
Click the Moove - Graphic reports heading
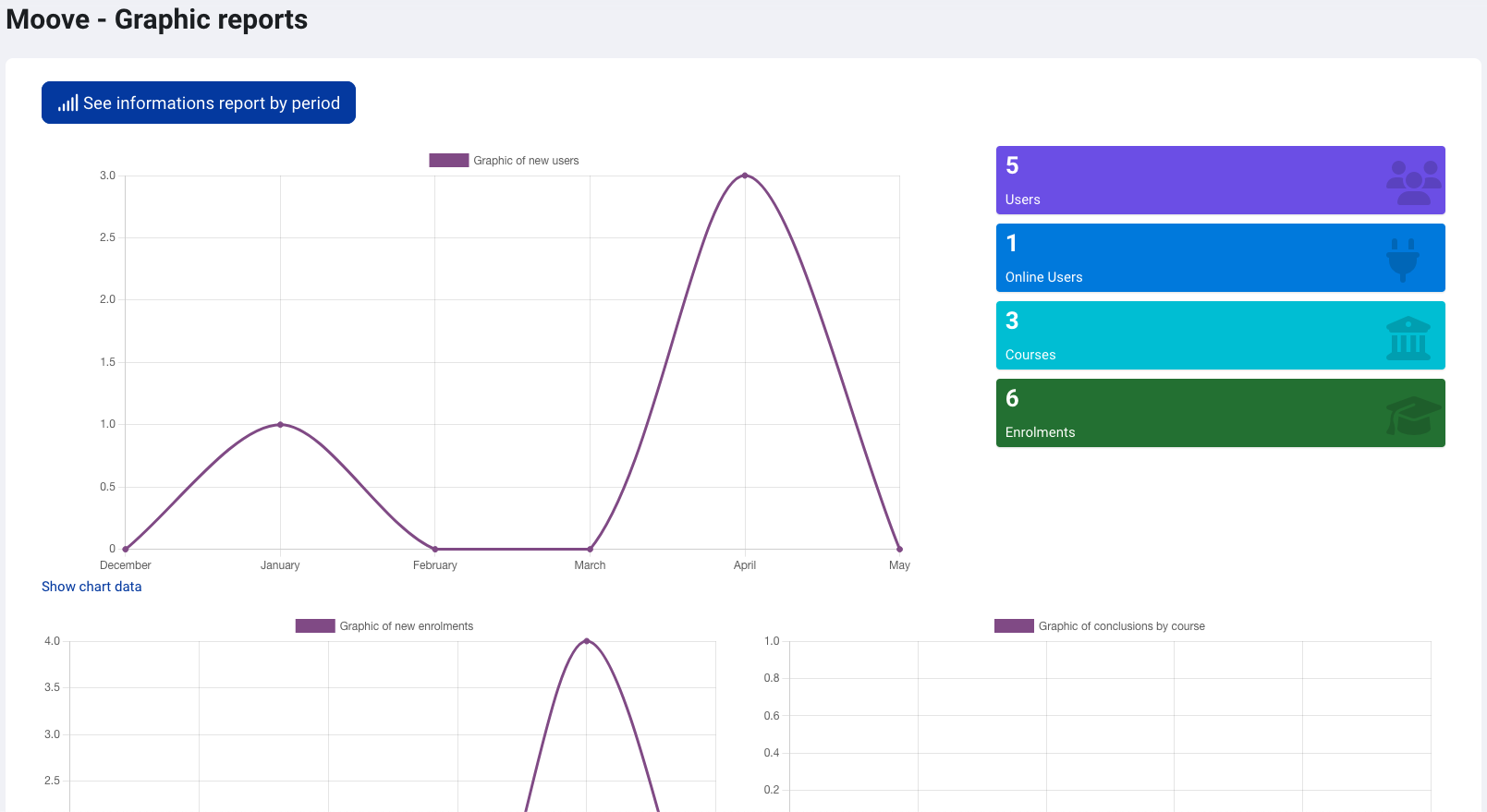point(157,19)
